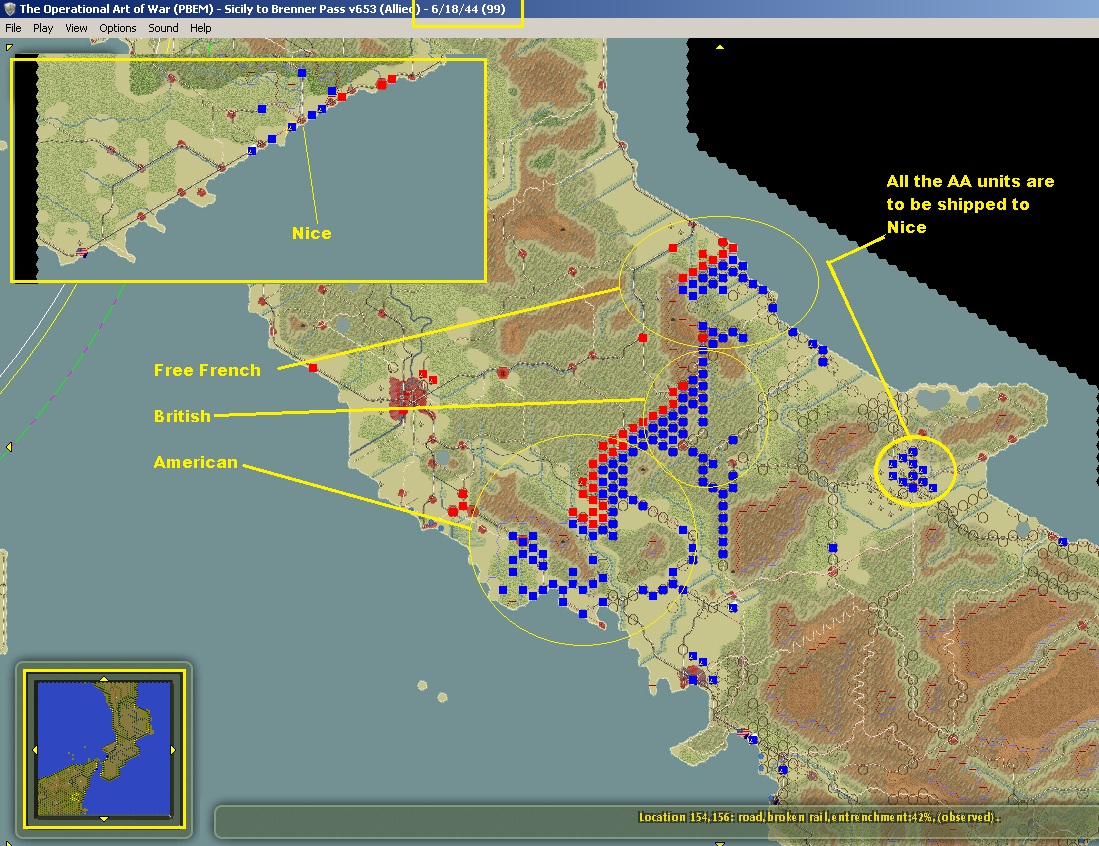Open the View menu
This screenshot has height=846, width=1099.
[x=76, y=28]
